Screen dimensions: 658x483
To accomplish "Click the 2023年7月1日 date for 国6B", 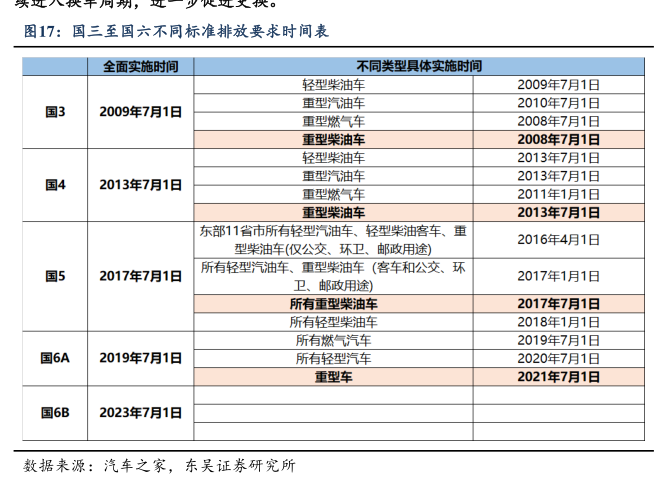I will click(141, 412).
